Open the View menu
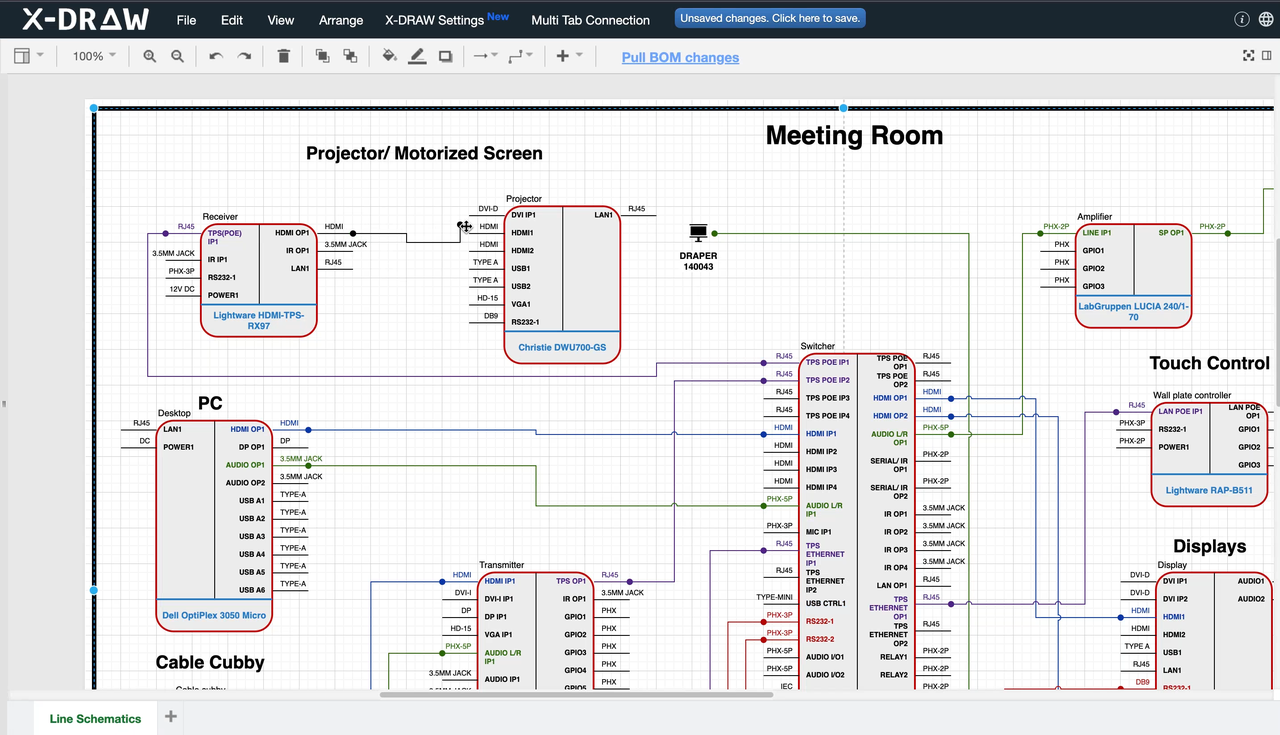 281,20
